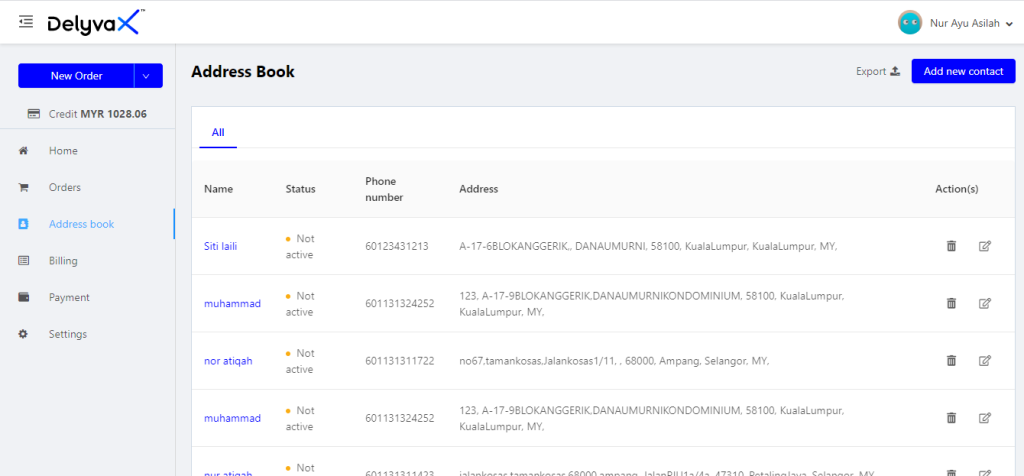Edit the Siti laili contact
This screenshot has width=1024, height=476.
point(985,246)
